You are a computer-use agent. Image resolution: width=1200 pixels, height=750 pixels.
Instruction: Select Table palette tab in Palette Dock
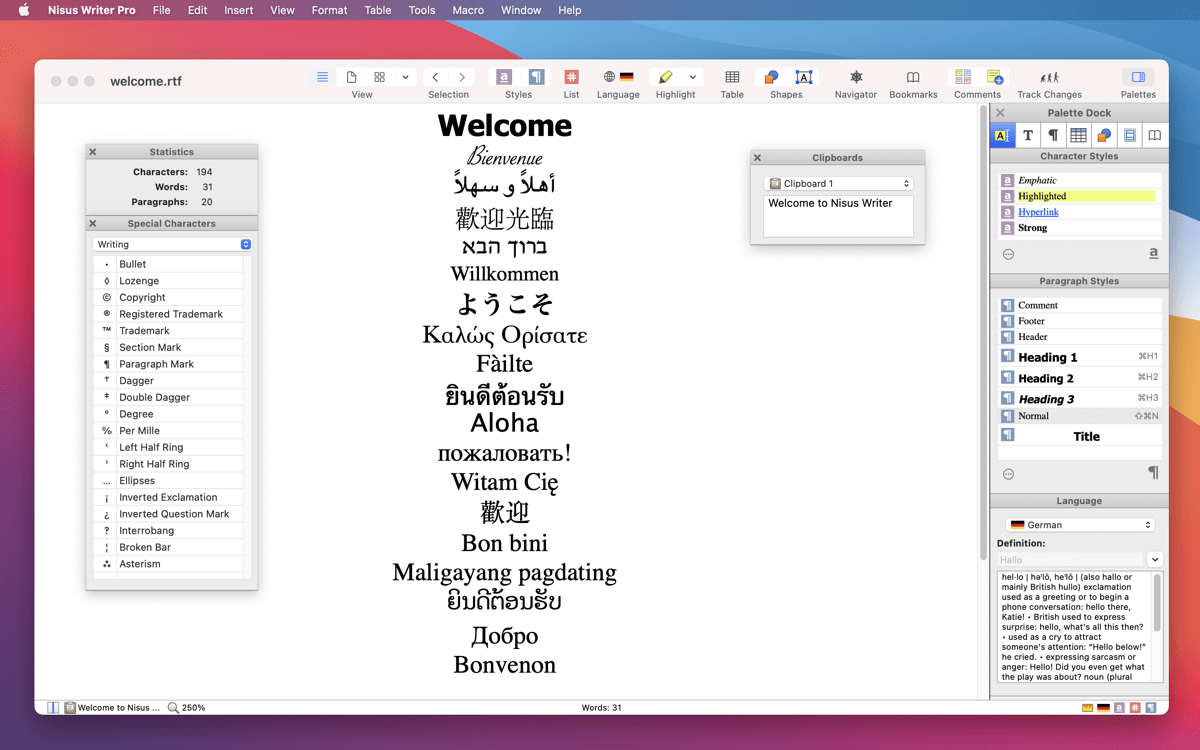1078,135
